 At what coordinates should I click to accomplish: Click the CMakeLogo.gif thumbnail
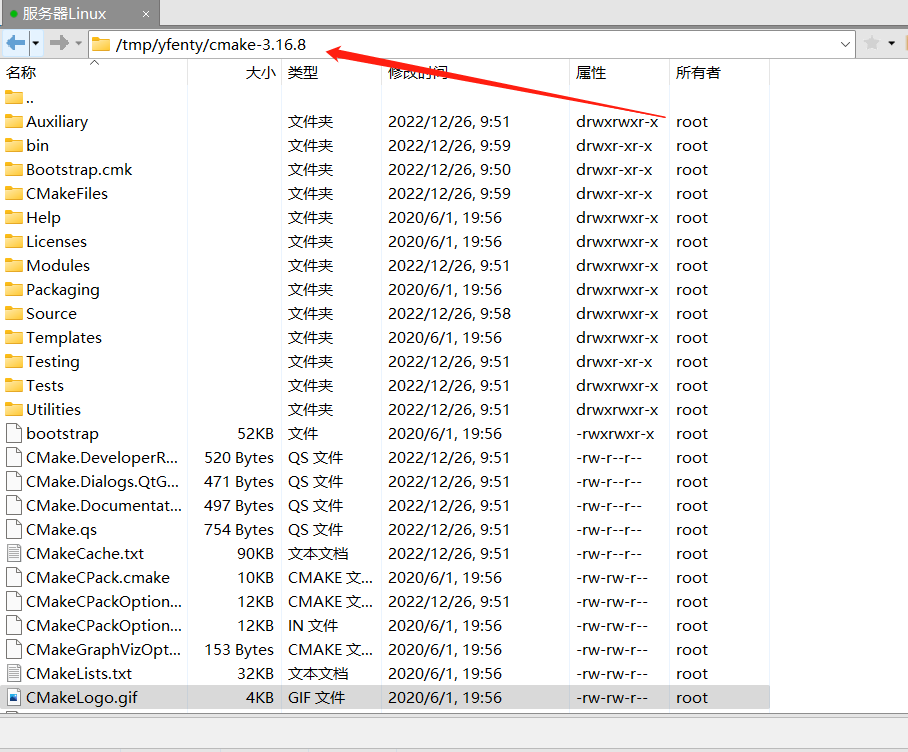click(14, 697)
